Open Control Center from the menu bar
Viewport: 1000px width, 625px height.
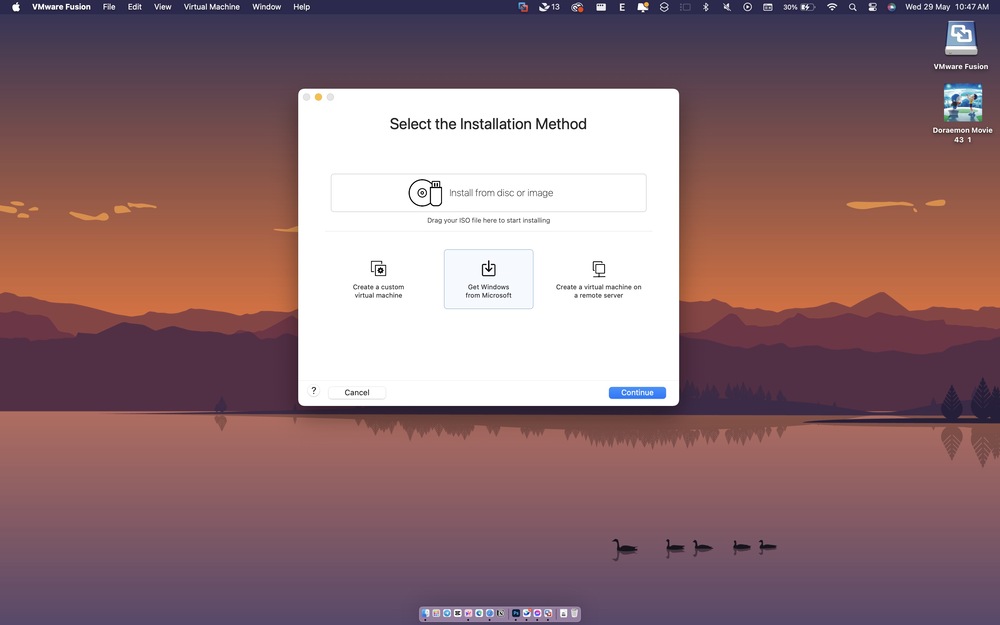coord(870,7)
